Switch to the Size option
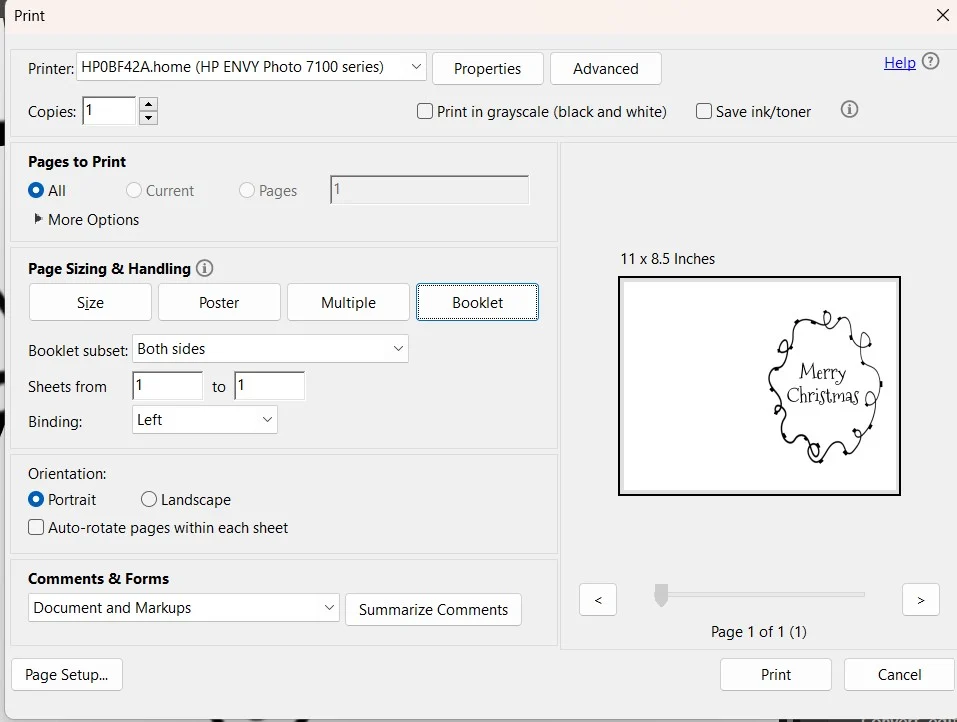 click(90, 302)
